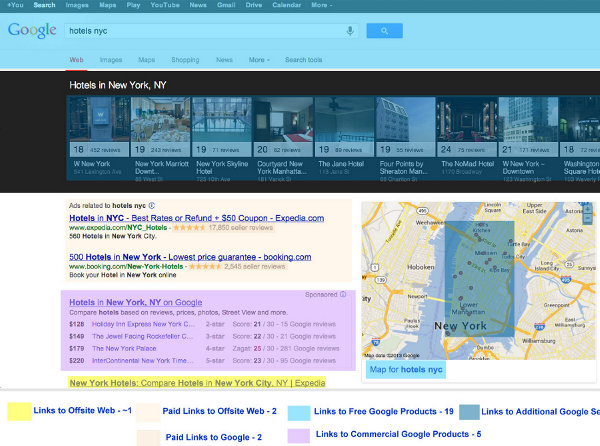Click Expedia ad 'Hotels in NYC - Best Rates' link
600x446 pixels.
197,218
